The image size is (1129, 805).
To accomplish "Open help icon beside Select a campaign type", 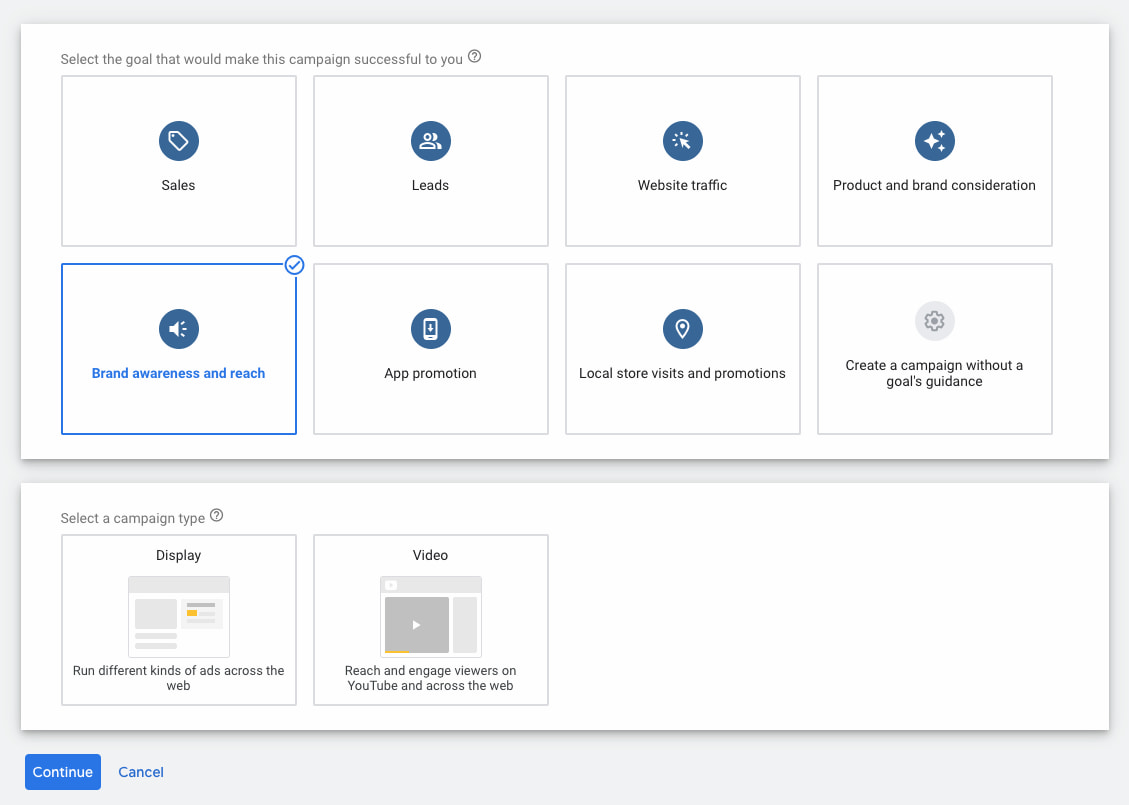I will coord(217,517).
